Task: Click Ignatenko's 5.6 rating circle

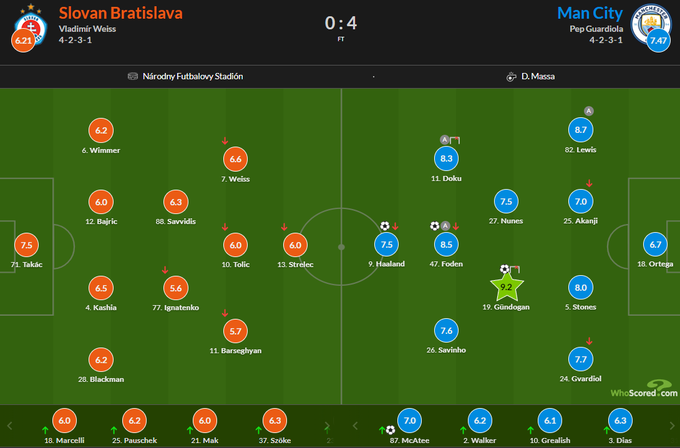Action: pos(177,287)
